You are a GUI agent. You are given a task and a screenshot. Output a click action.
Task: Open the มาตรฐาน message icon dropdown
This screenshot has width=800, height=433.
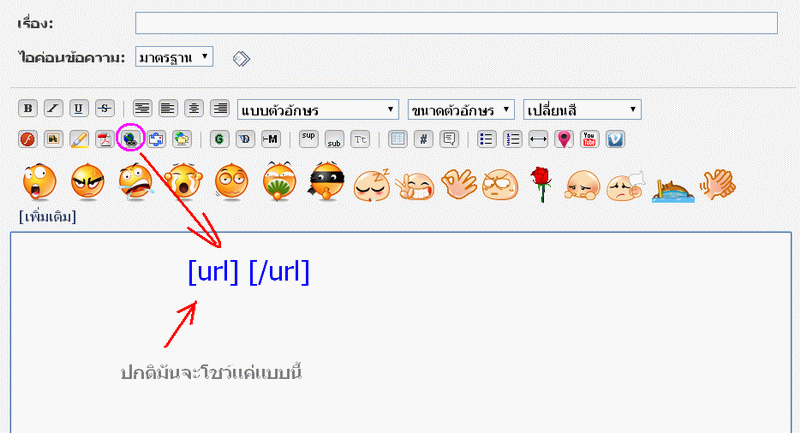coord(174,57)
